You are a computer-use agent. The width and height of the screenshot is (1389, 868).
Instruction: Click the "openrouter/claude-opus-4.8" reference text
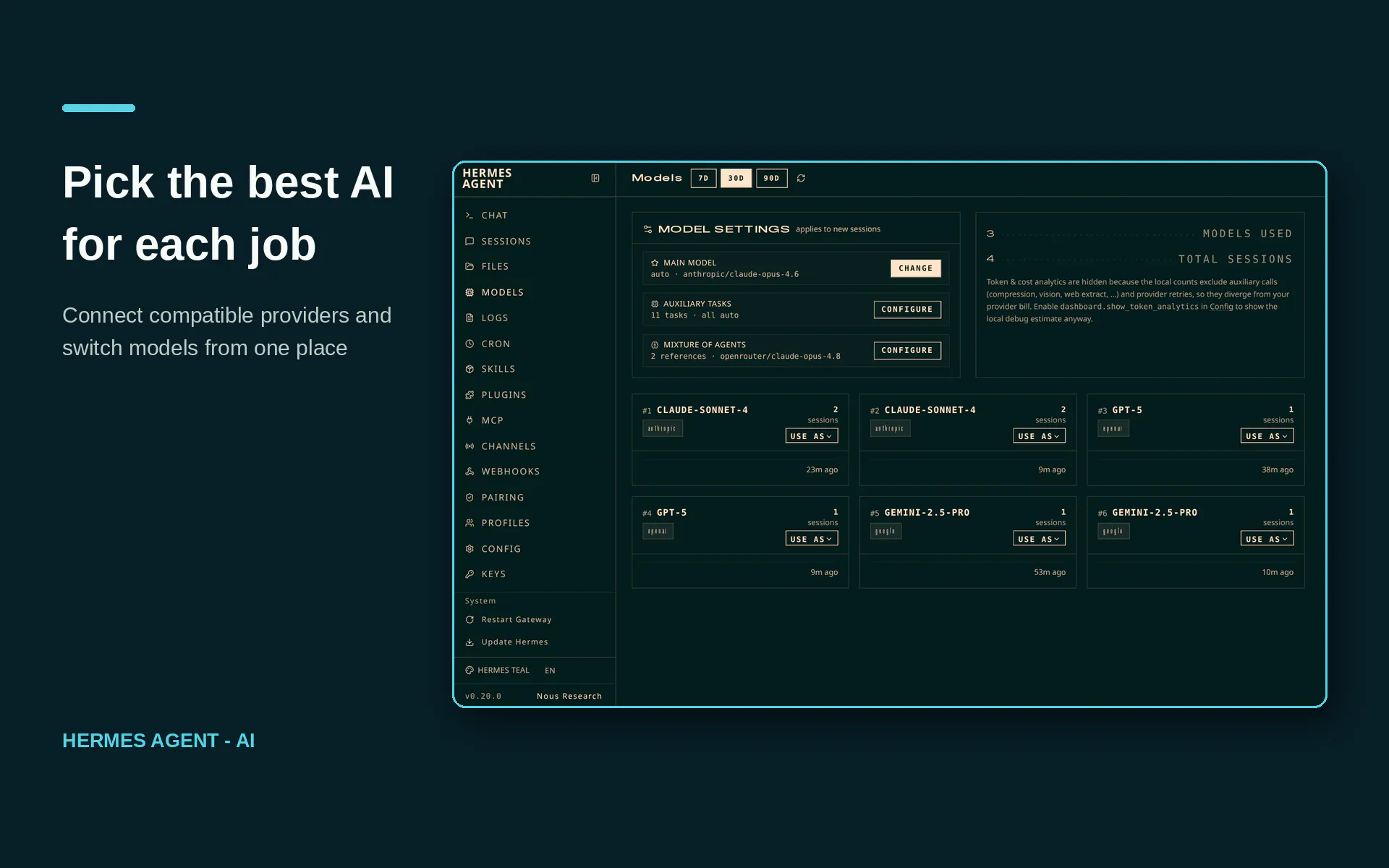coord(780,357)
